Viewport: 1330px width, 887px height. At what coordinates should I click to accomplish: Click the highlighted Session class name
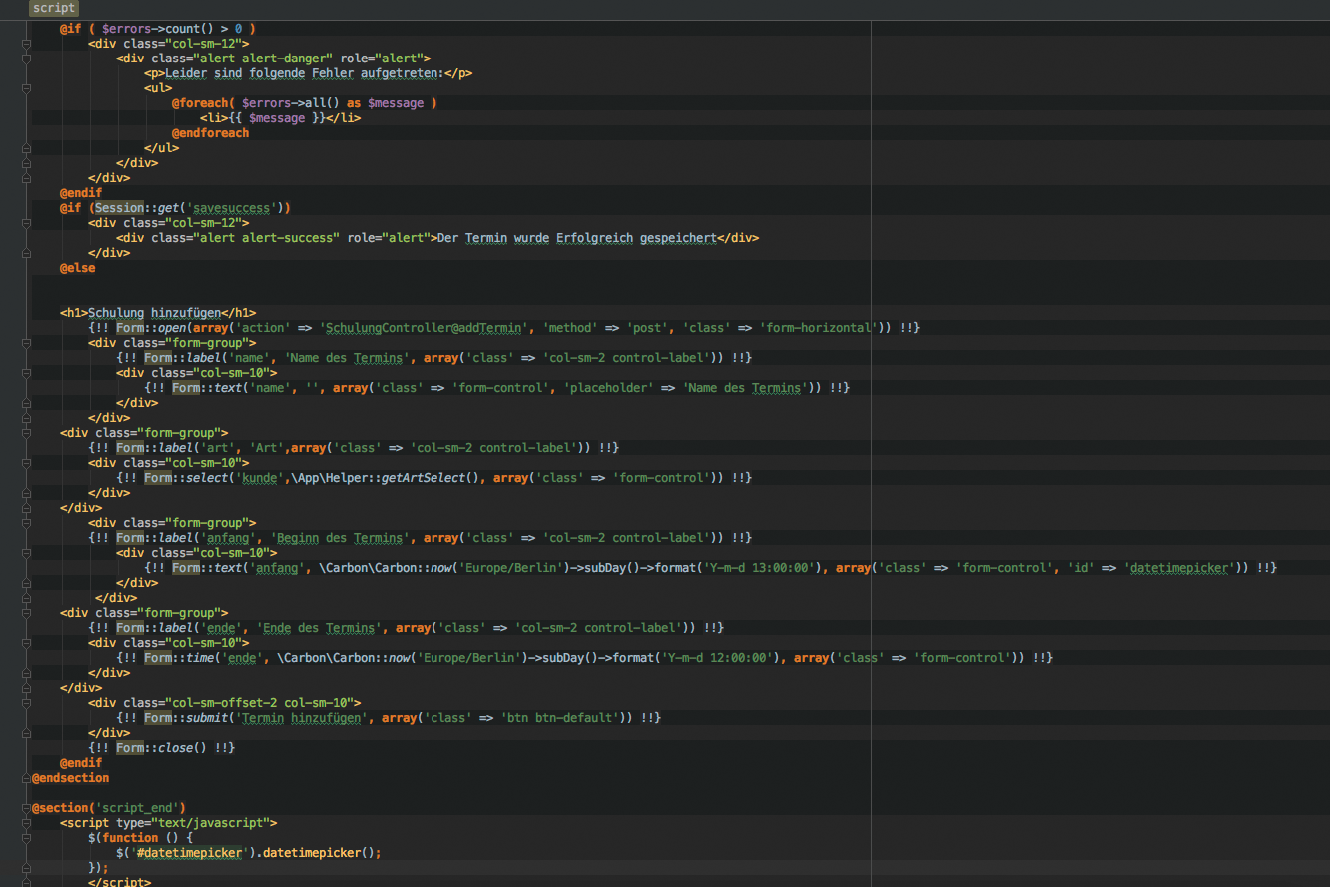[x=119, y=208]
